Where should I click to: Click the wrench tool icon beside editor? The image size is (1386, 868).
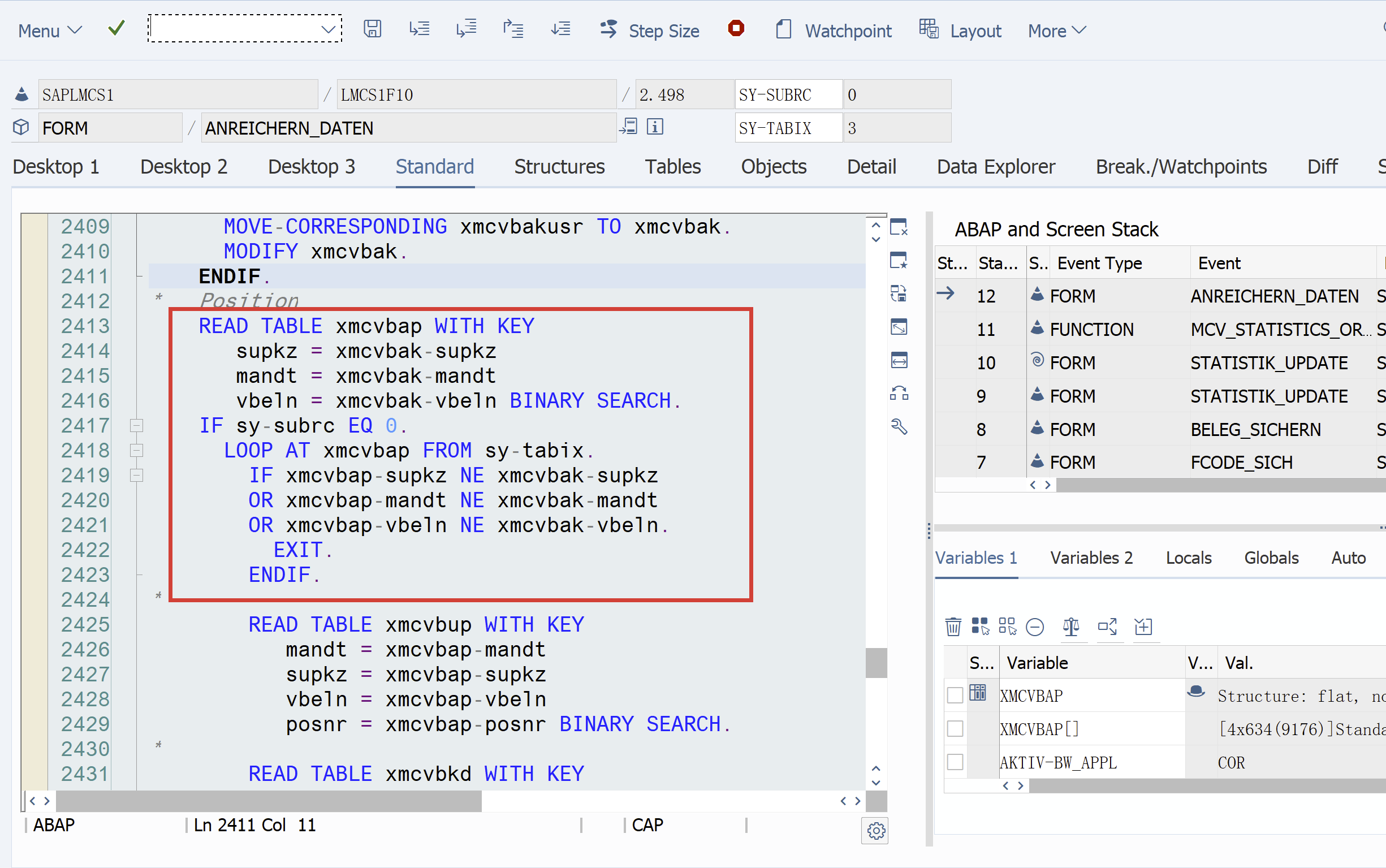click(899, 426)
